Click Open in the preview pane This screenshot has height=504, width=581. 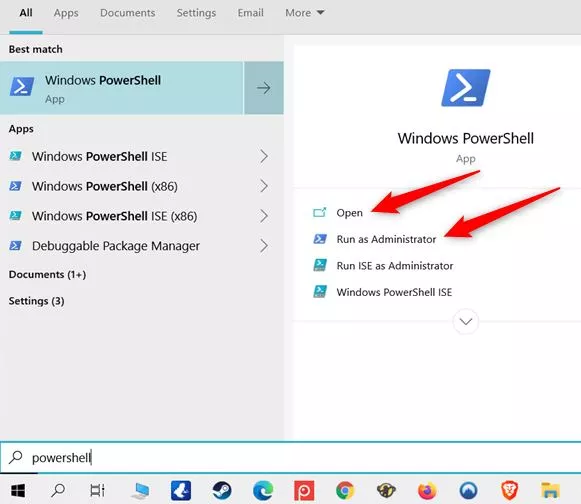click(x=349, y=213)
